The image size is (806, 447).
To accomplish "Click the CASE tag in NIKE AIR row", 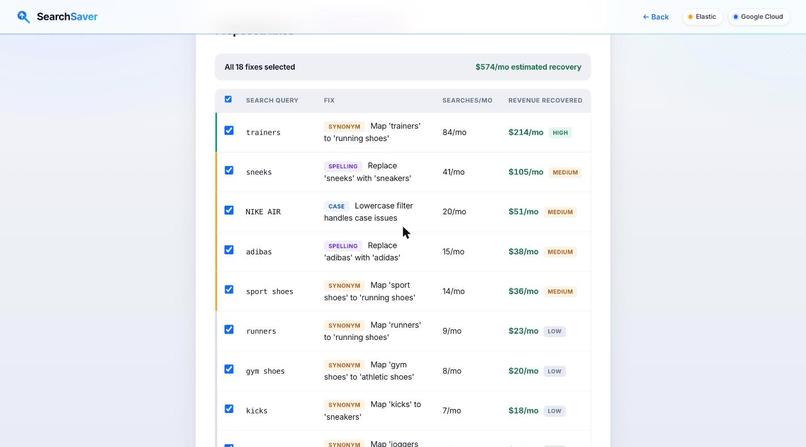I will pos(336,206).
